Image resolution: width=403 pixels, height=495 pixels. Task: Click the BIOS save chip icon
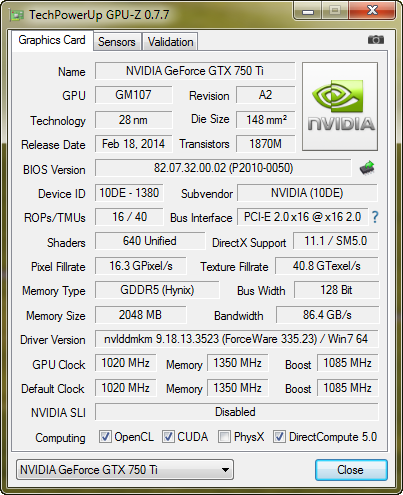[x=367, y=168]
